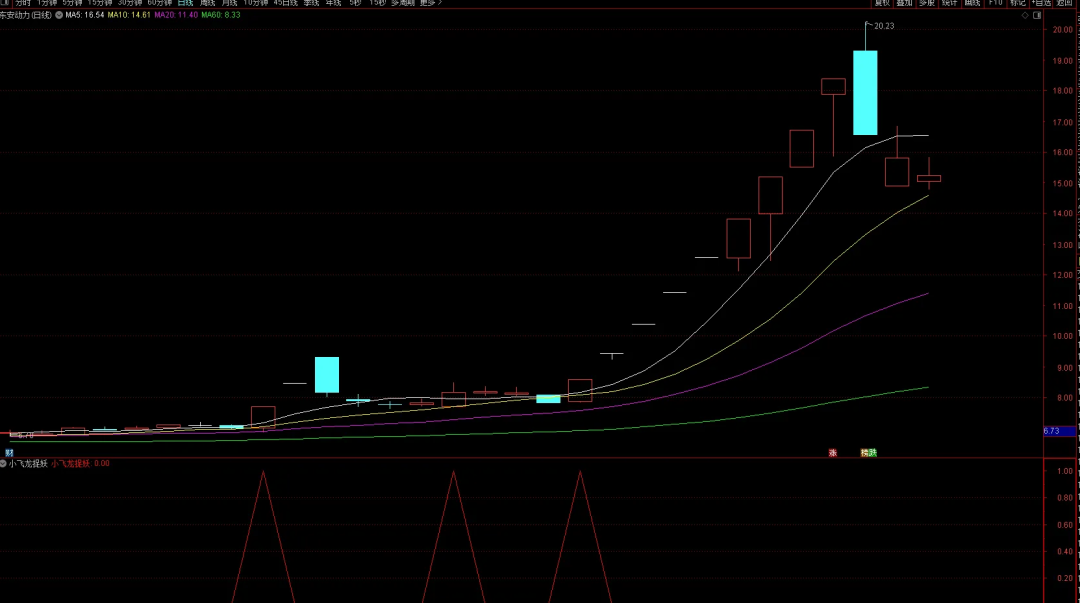Viewport: 1080px width, 603px height.
Task: Open F10 company info
Action: pos(996,3)
